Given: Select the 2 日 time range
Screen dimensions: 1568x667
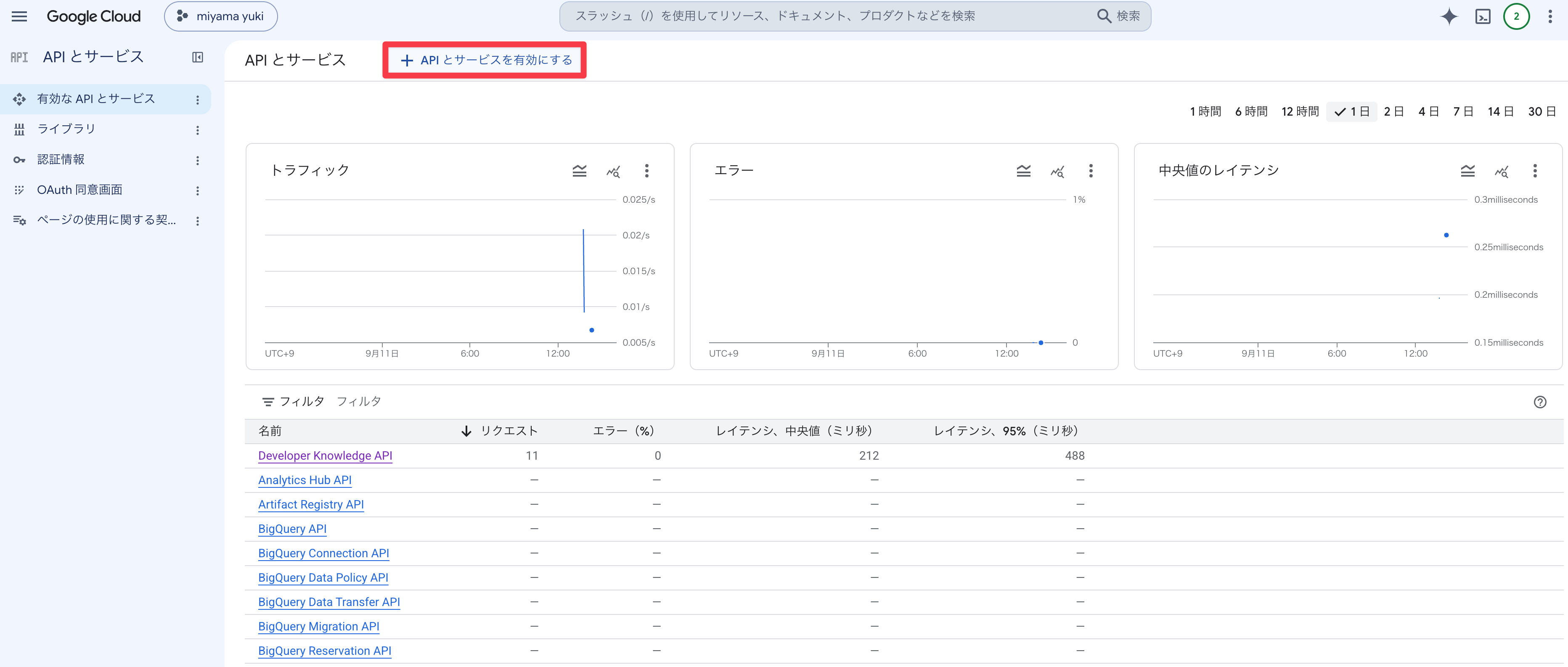Looking at the screenshot, I should (1394, 111).
